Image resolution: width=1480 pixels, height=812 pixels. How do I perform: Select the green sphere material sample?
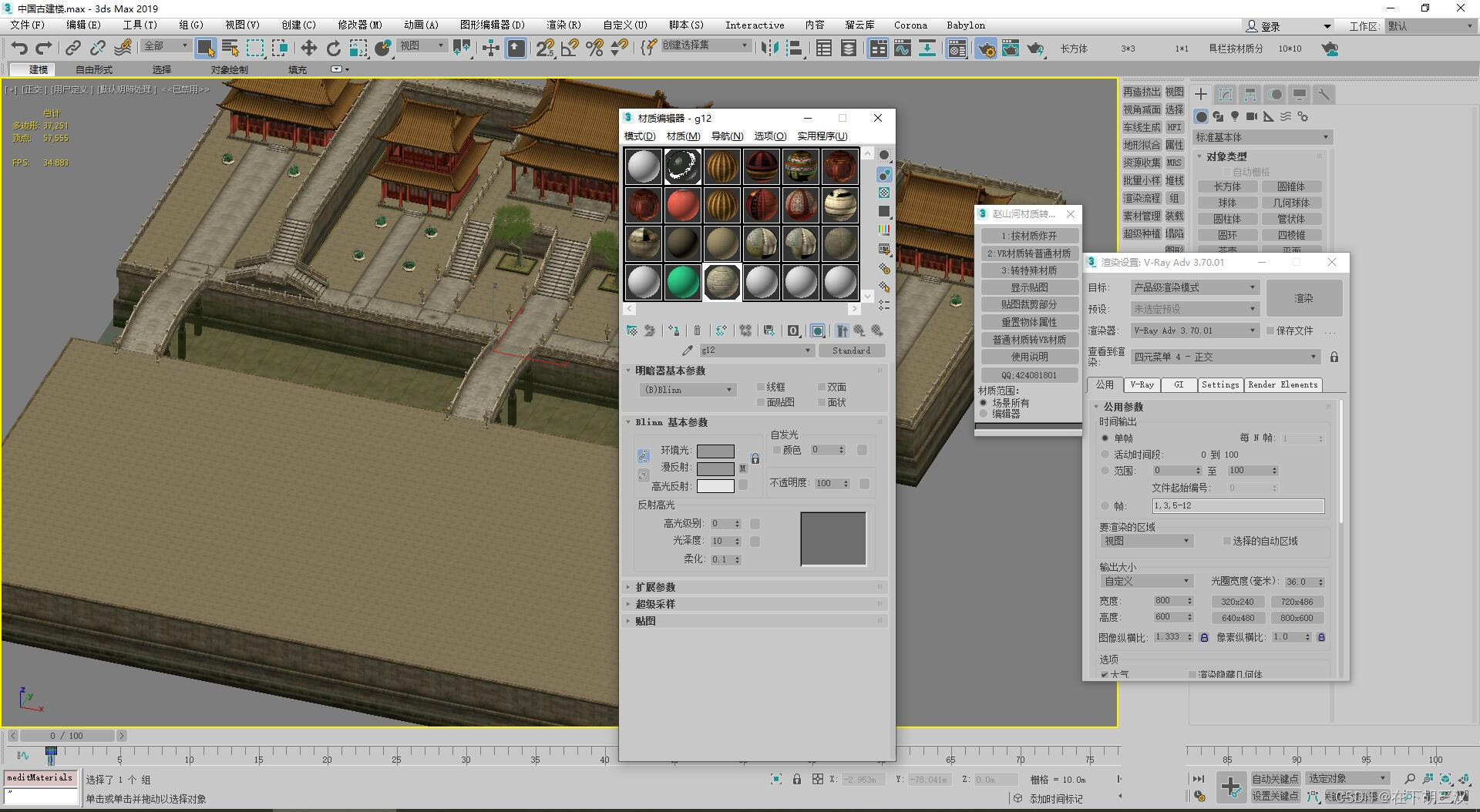(x=682, y=282)
